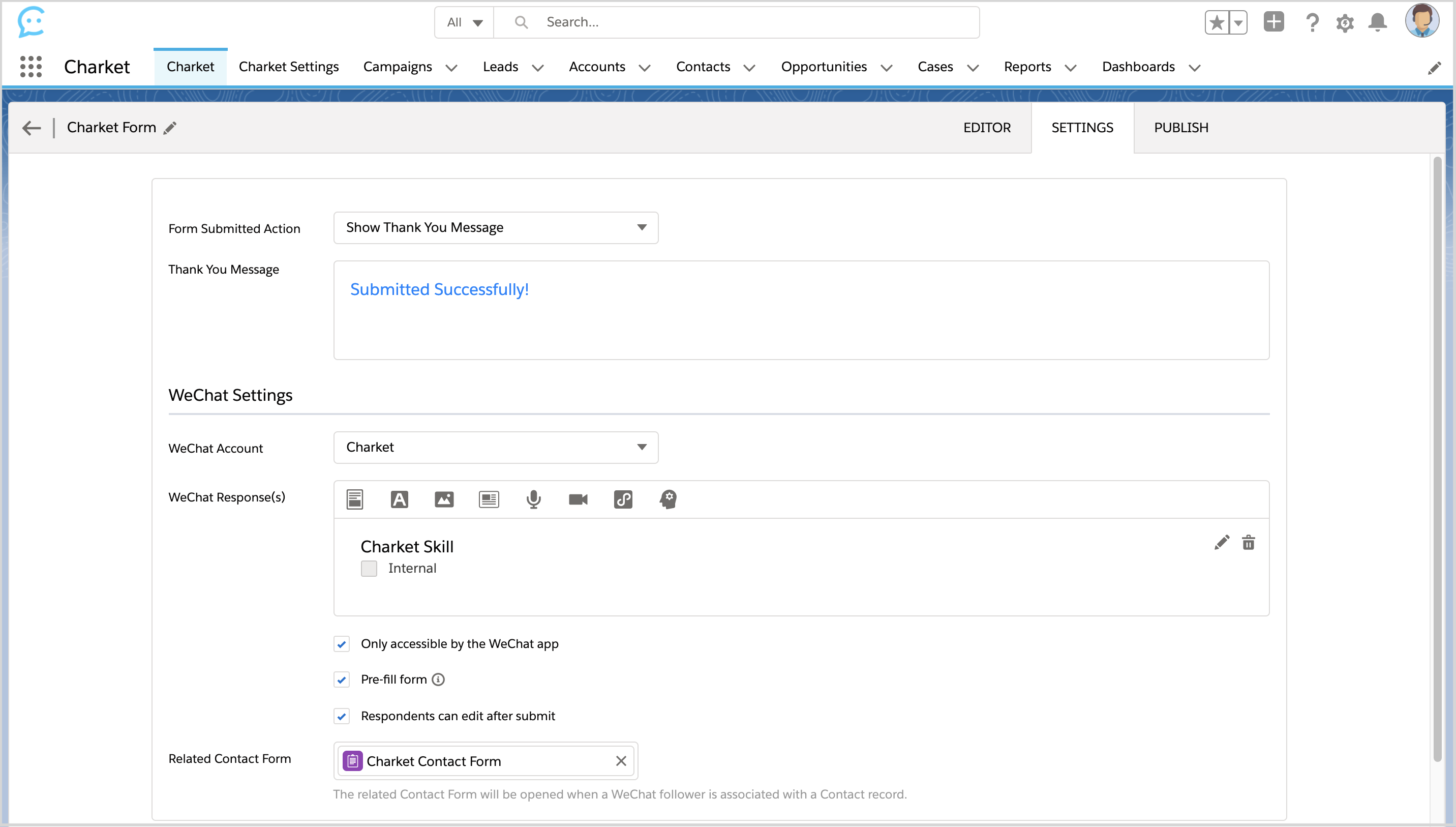The image size is (1456, 827).
Task: Click into the global Search field
Action: [737, 22]
